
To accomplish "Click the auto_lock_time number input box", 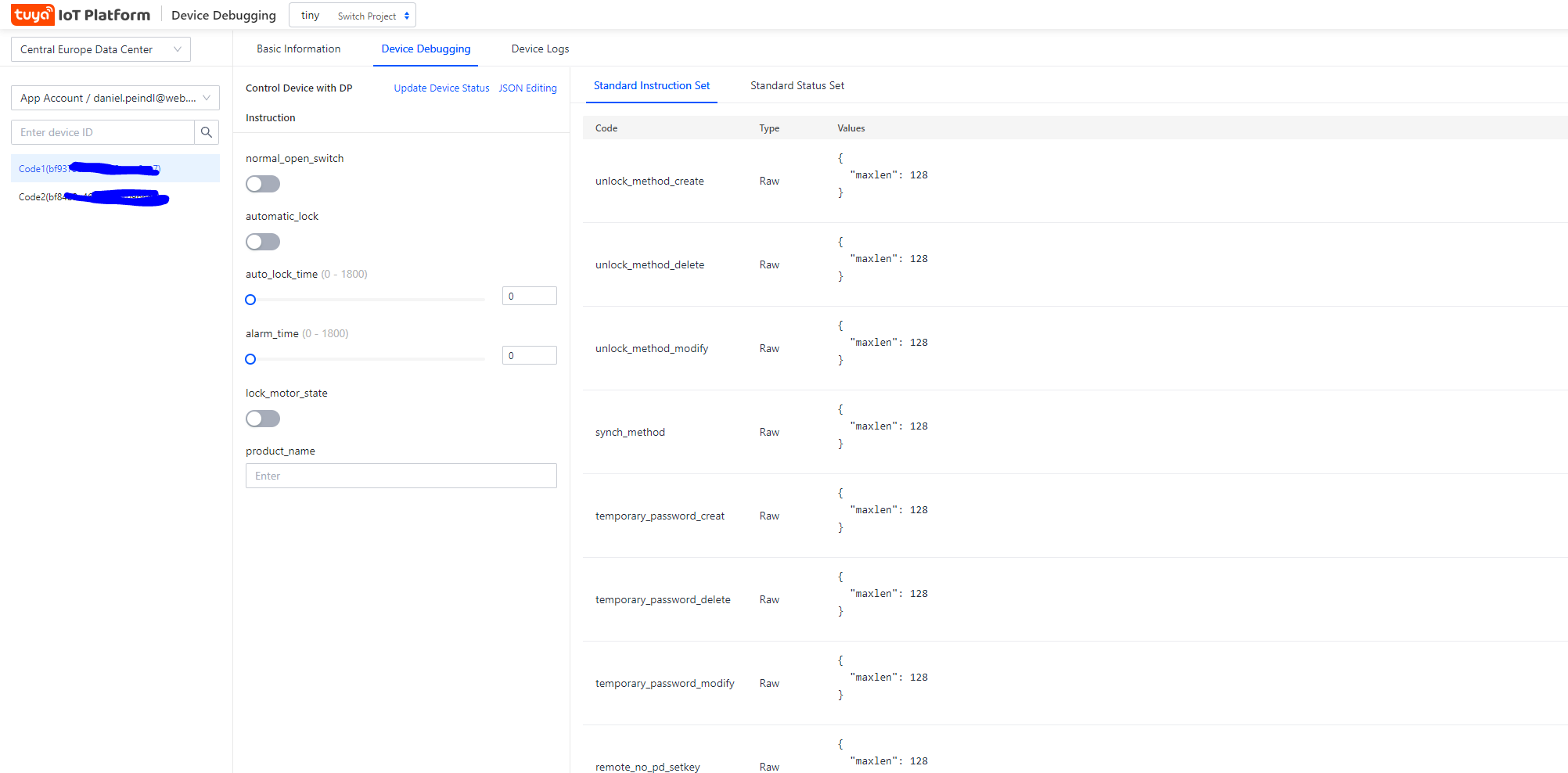I will (529, 296).
